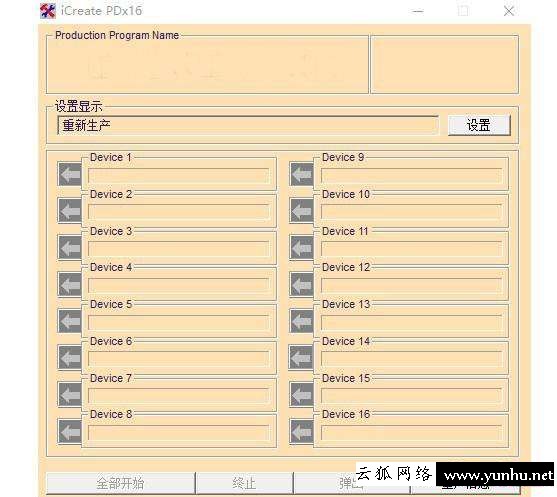Image resolution: width=557 pixels, height=497 pixels.
Task: Click the 设置 button
Action: click(479, 125)
